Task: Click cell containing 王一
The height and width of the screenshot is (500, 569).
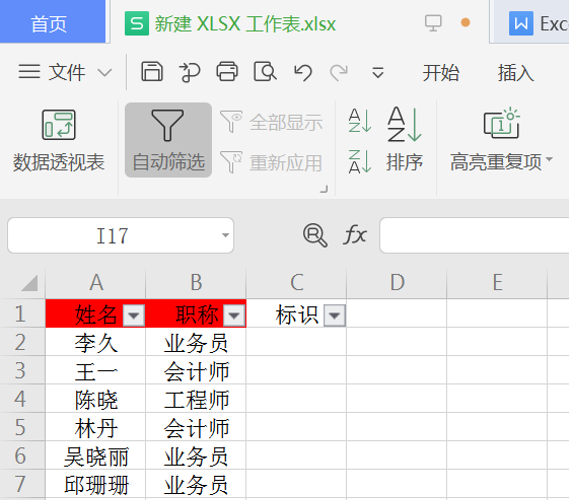Action: tap(96, 370)
